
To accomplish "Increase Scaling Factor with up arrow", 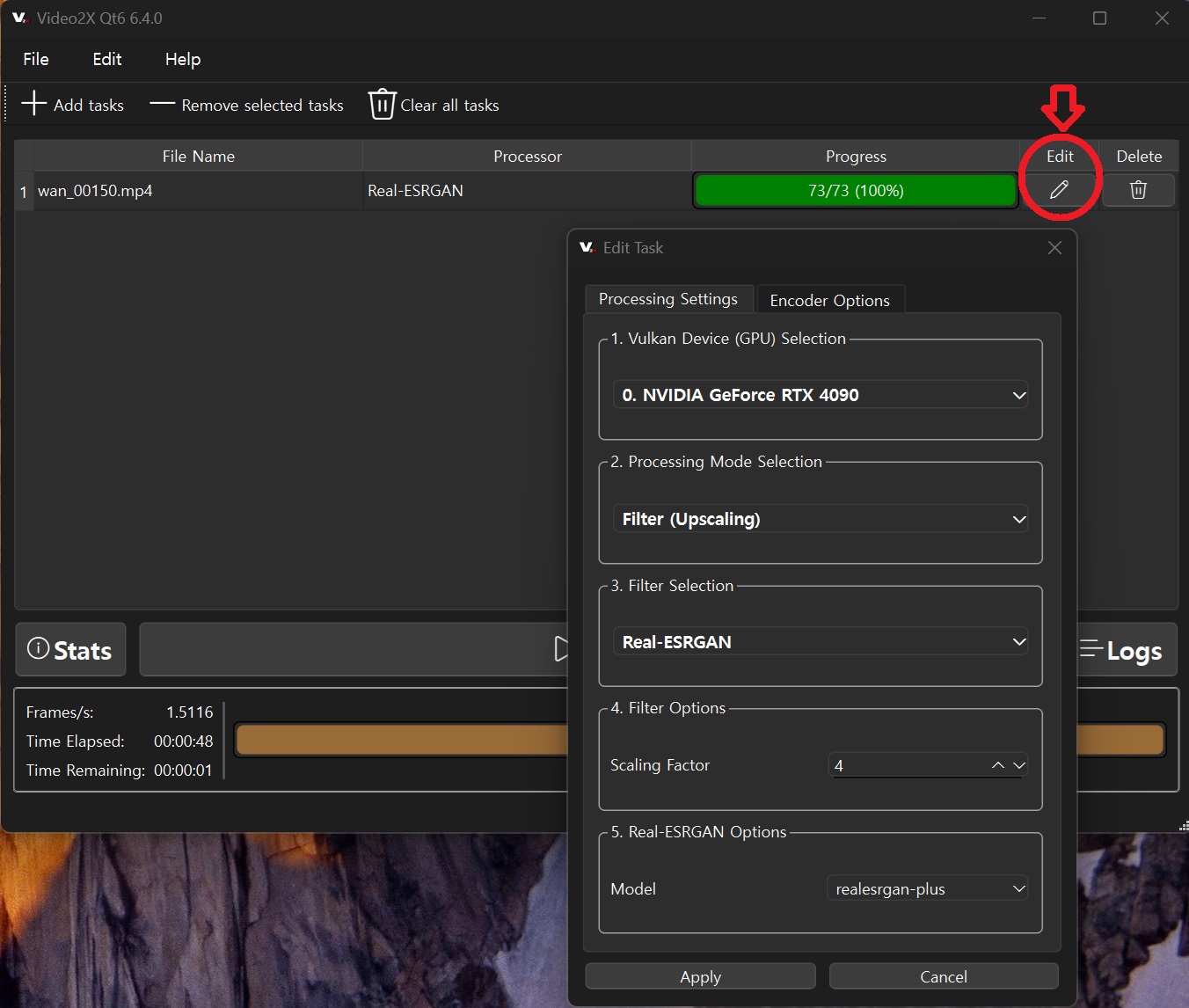I will tap(998, 765).
